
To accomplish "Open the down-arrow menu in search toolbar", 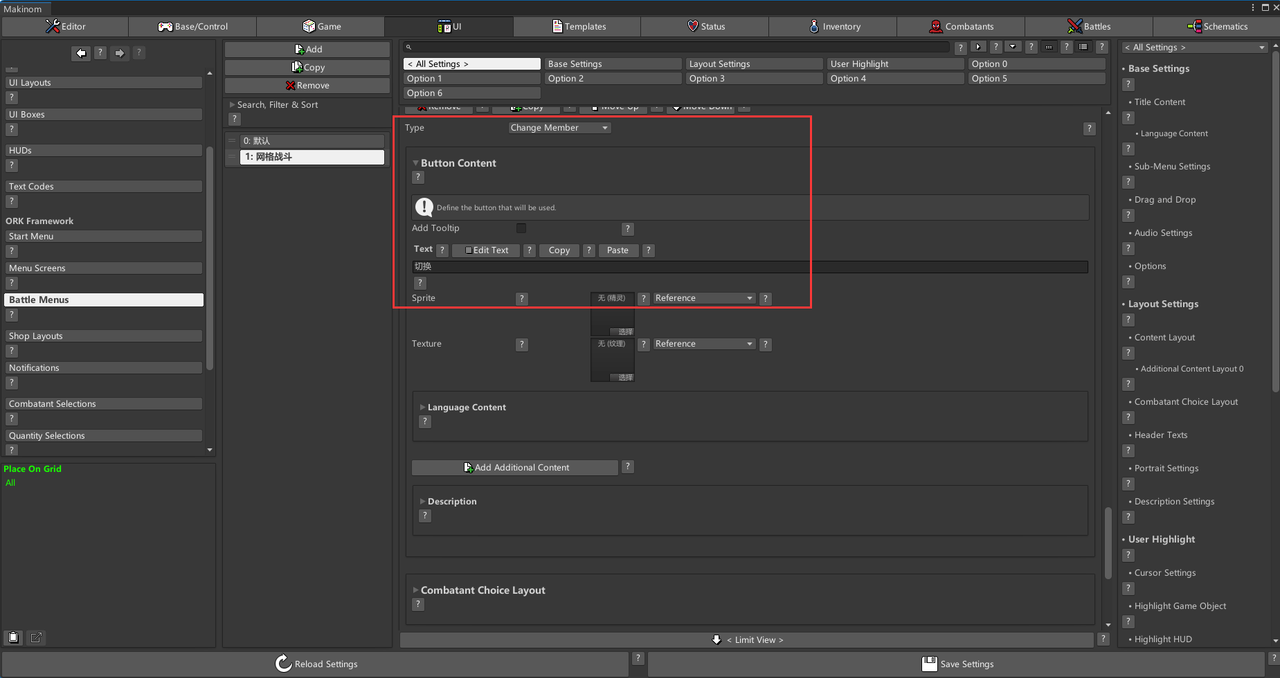I will [x=1013, y=47].
